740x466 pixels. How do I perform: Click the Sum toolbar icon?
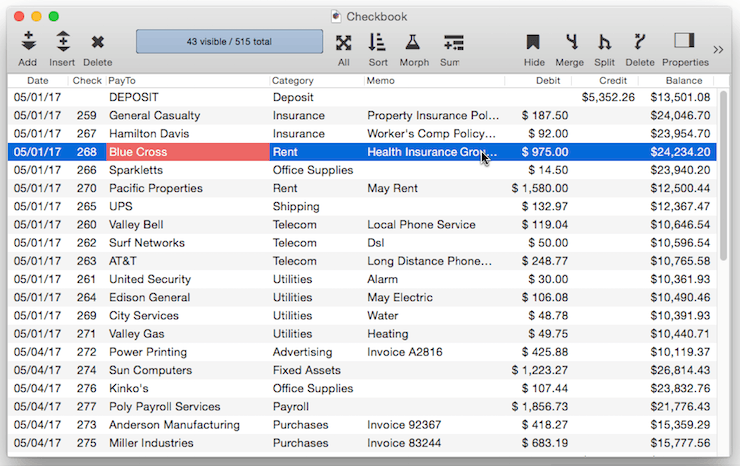pyautogui.click(x=454, y=42)
